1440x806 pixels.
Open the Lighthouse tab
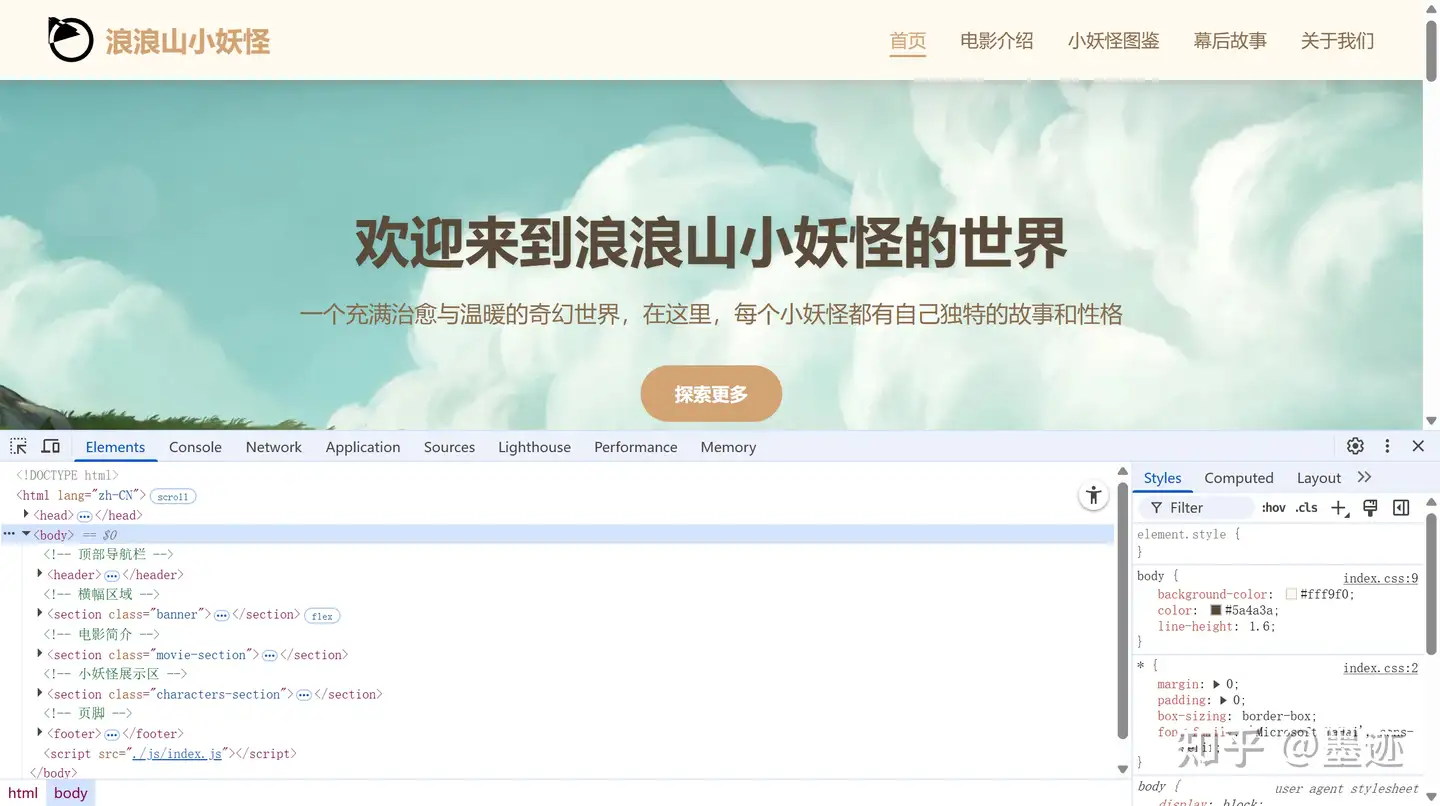click(534, 447)
